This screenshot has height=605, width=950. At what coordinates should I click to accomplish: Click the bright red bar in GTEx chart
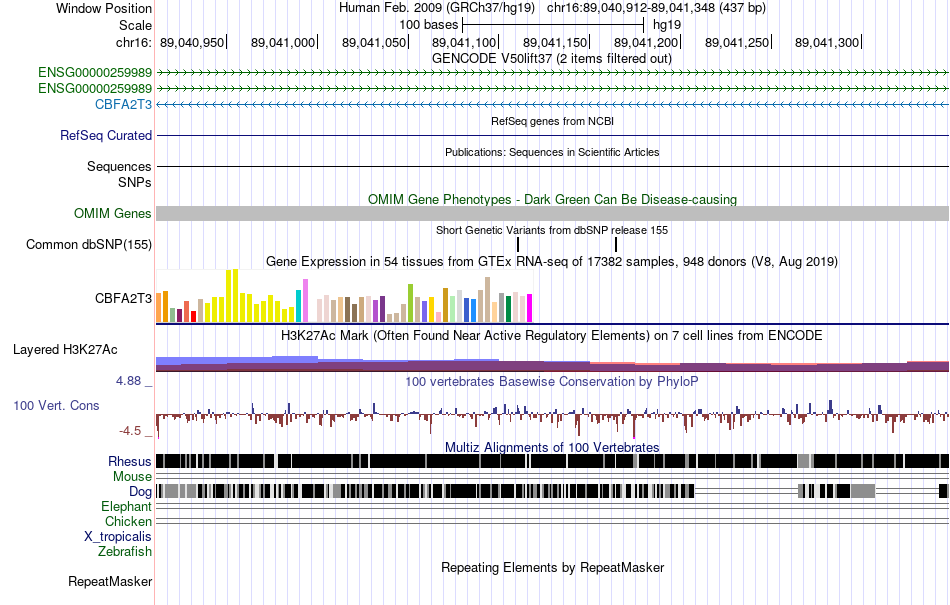193,316
